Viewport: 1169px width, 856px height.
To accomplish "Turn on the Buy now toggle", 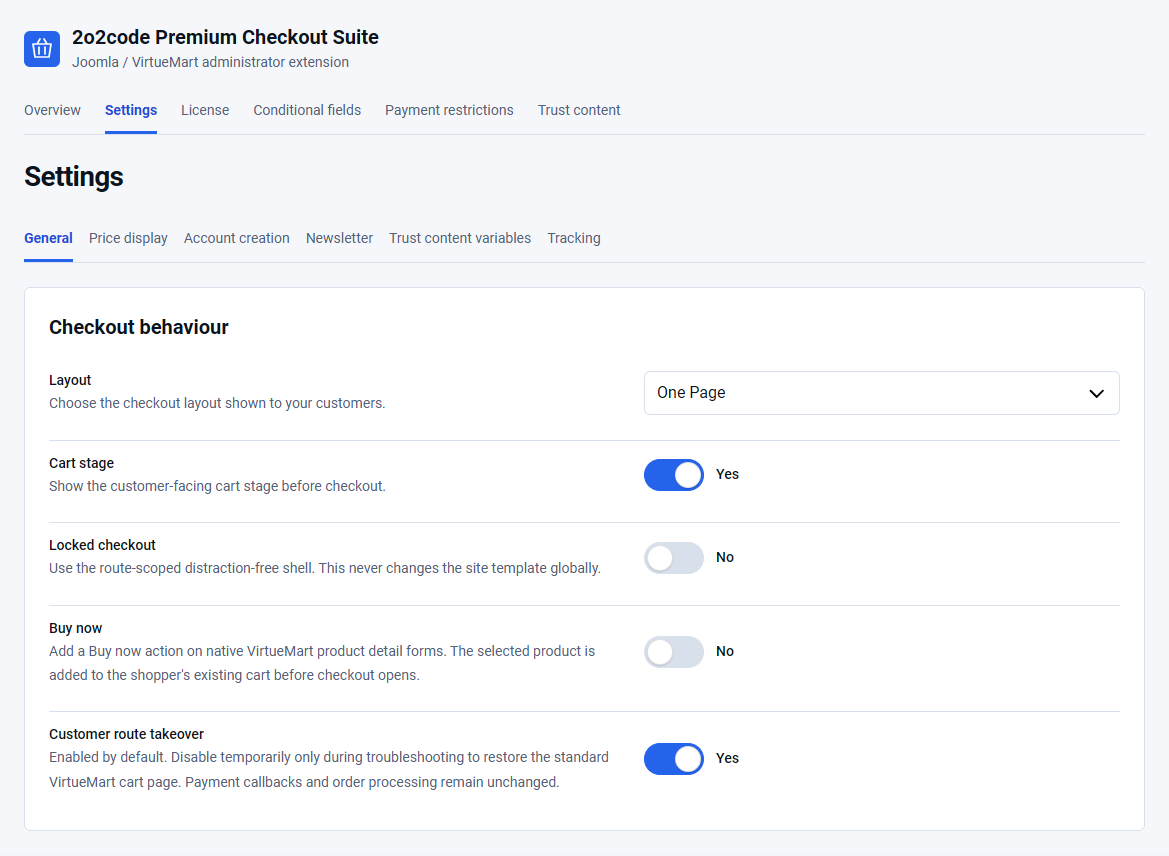I will (x=673, y=652).
